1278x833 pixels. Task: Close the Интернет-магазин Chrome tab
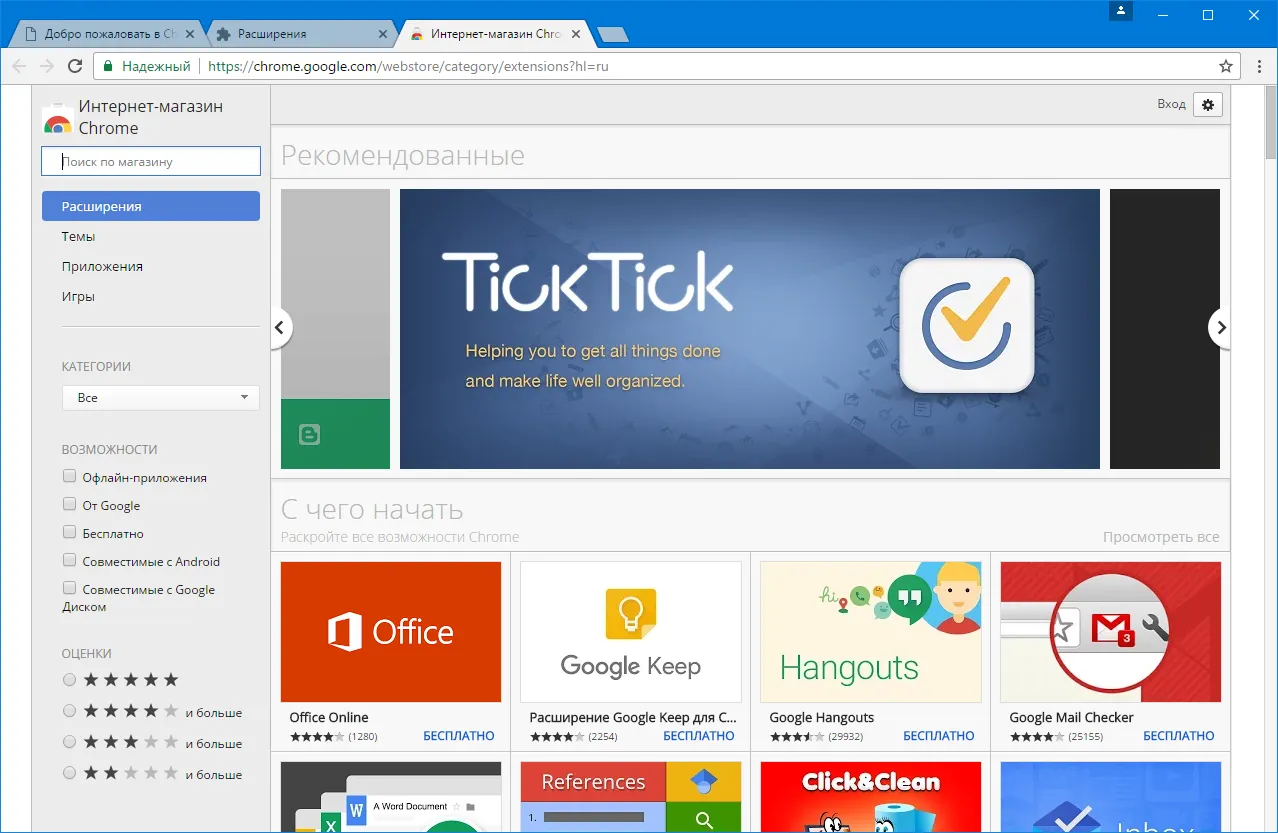tap(576, 34)
